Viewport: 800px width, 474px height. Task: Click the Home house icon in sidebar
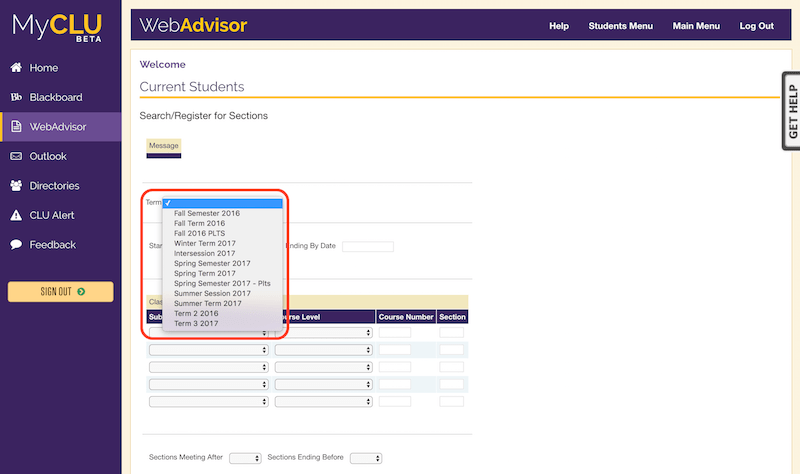coord(16,68)
